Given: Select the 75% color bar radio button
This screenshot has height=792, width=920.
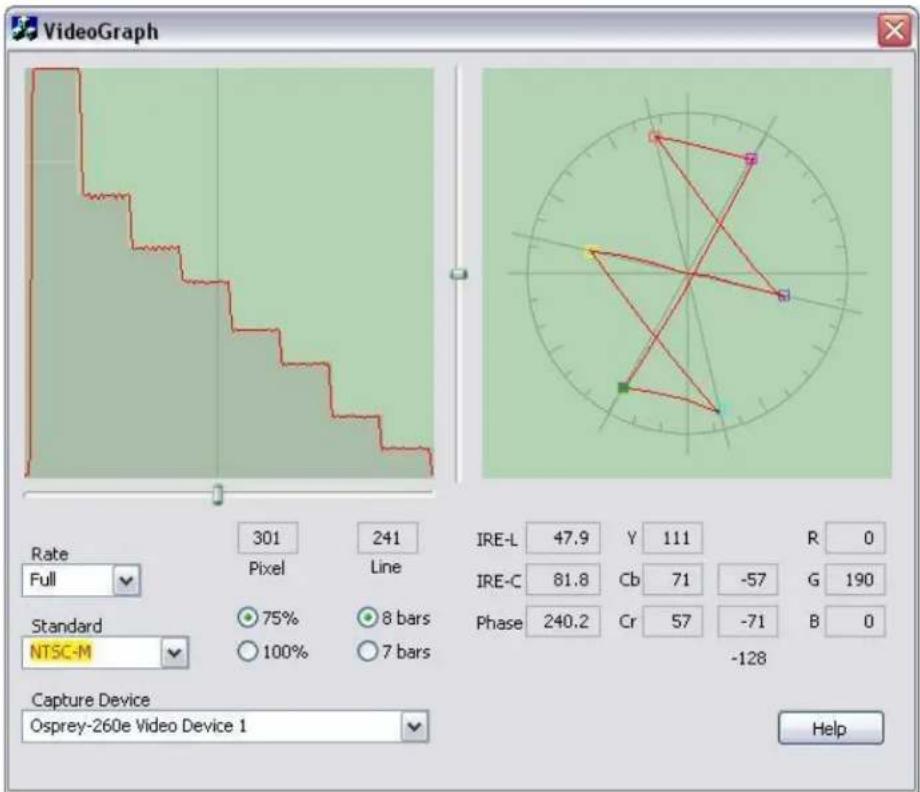Looking at the screenshot, I should [248, 617].
